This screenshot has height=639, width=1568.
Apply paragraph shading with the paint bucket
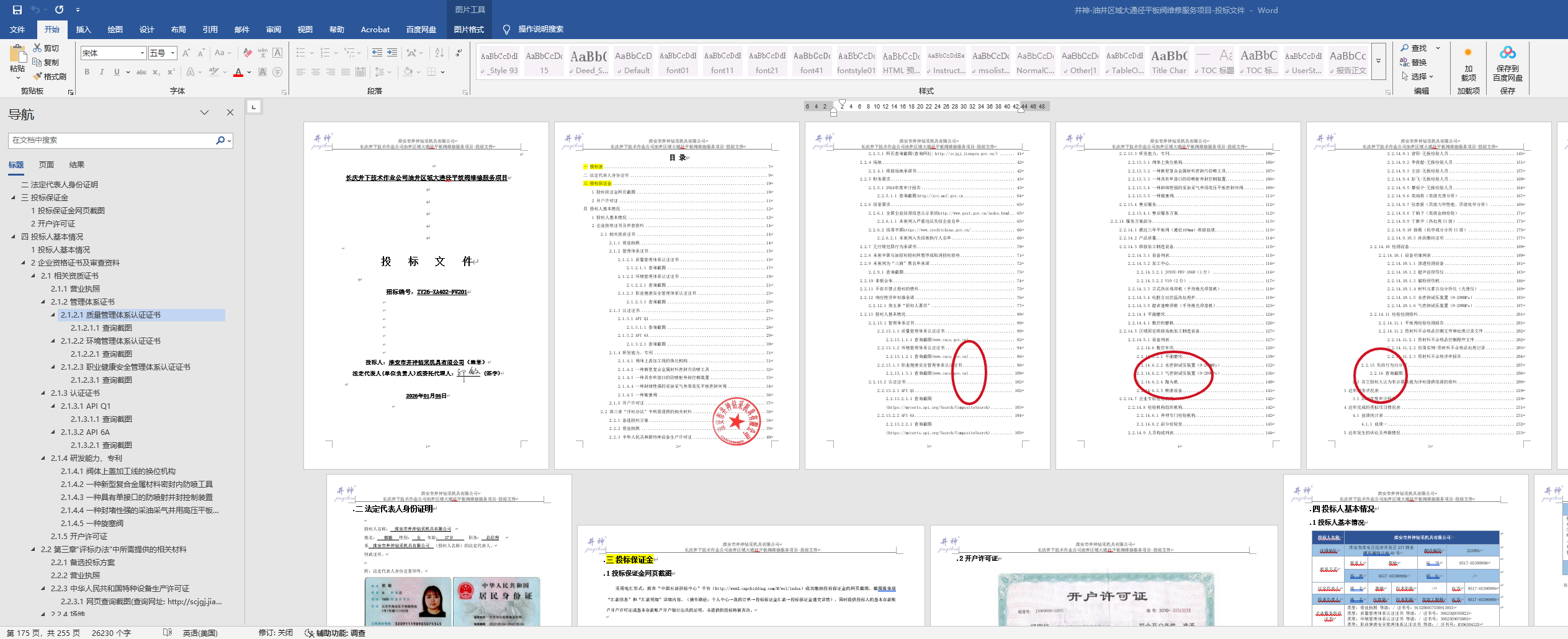click(x=408, y=72)
